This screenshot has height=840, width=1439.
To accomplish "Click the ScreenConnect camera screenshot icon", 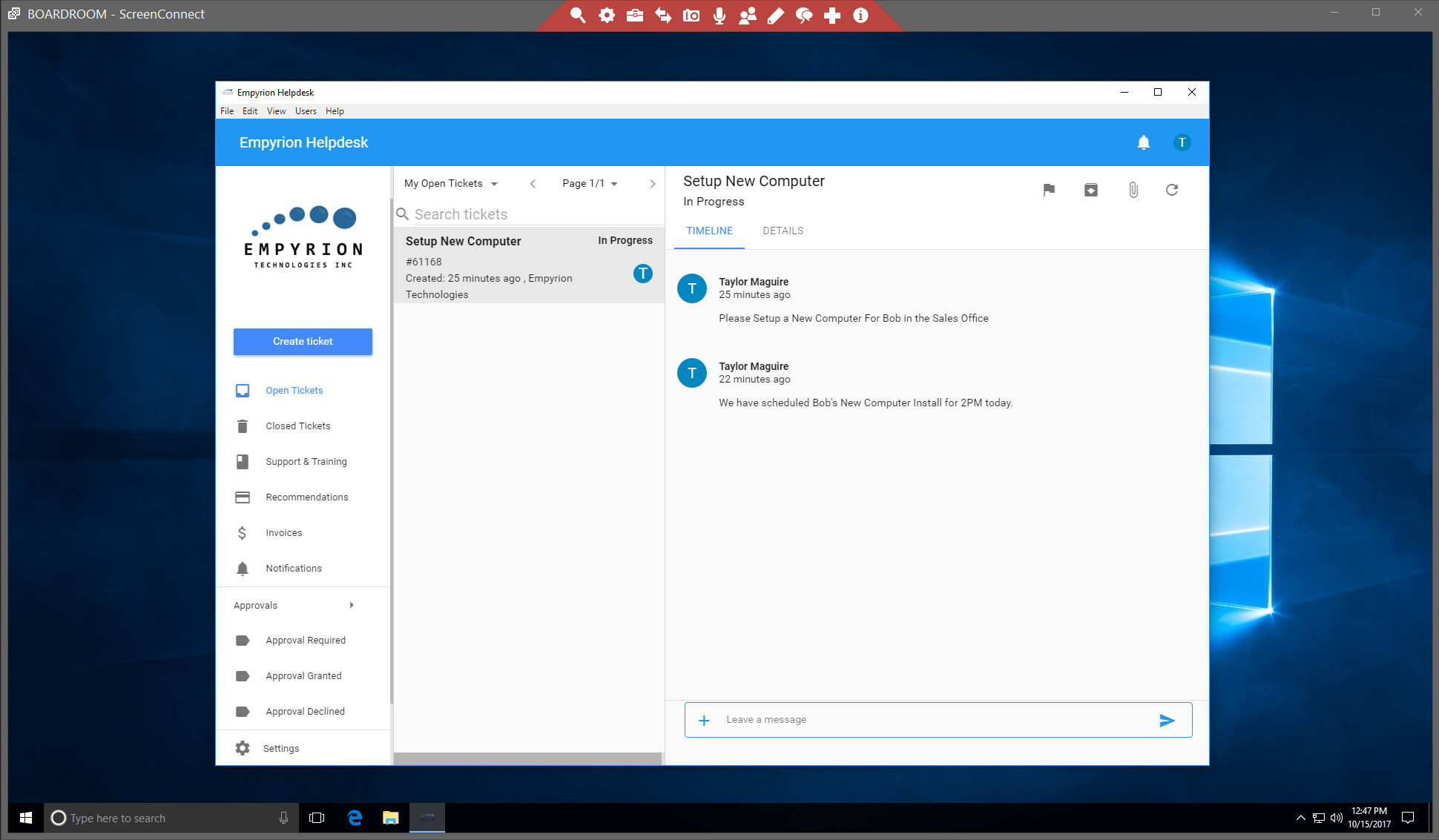I will point(691,15).
